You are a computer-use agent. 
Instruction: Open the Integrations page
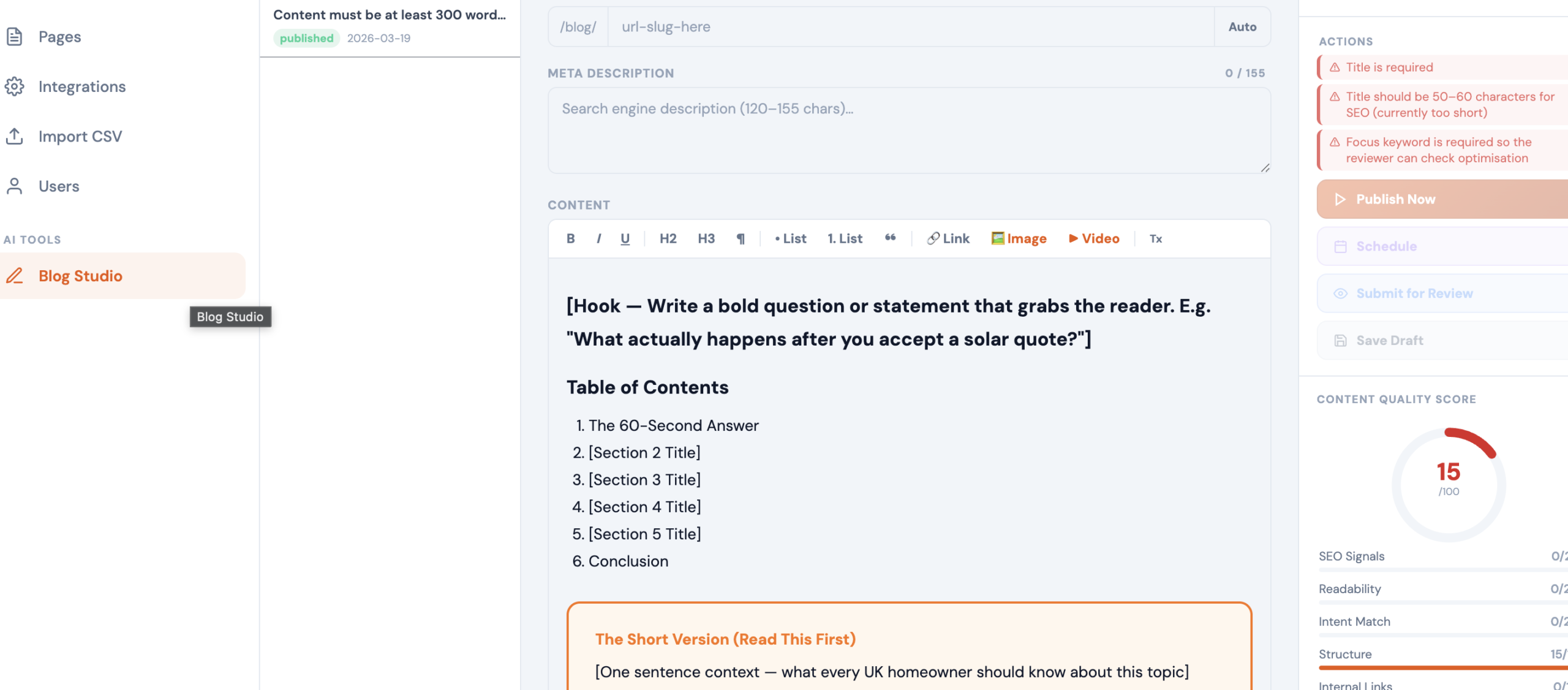pos(81,86)
